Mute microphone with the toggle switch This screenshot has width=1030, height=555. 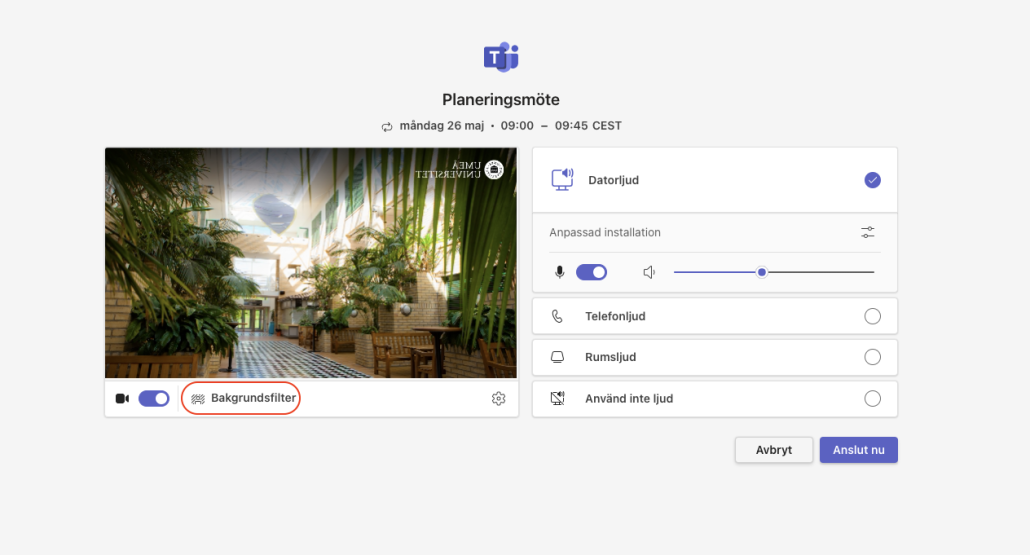tap(591, 272)
